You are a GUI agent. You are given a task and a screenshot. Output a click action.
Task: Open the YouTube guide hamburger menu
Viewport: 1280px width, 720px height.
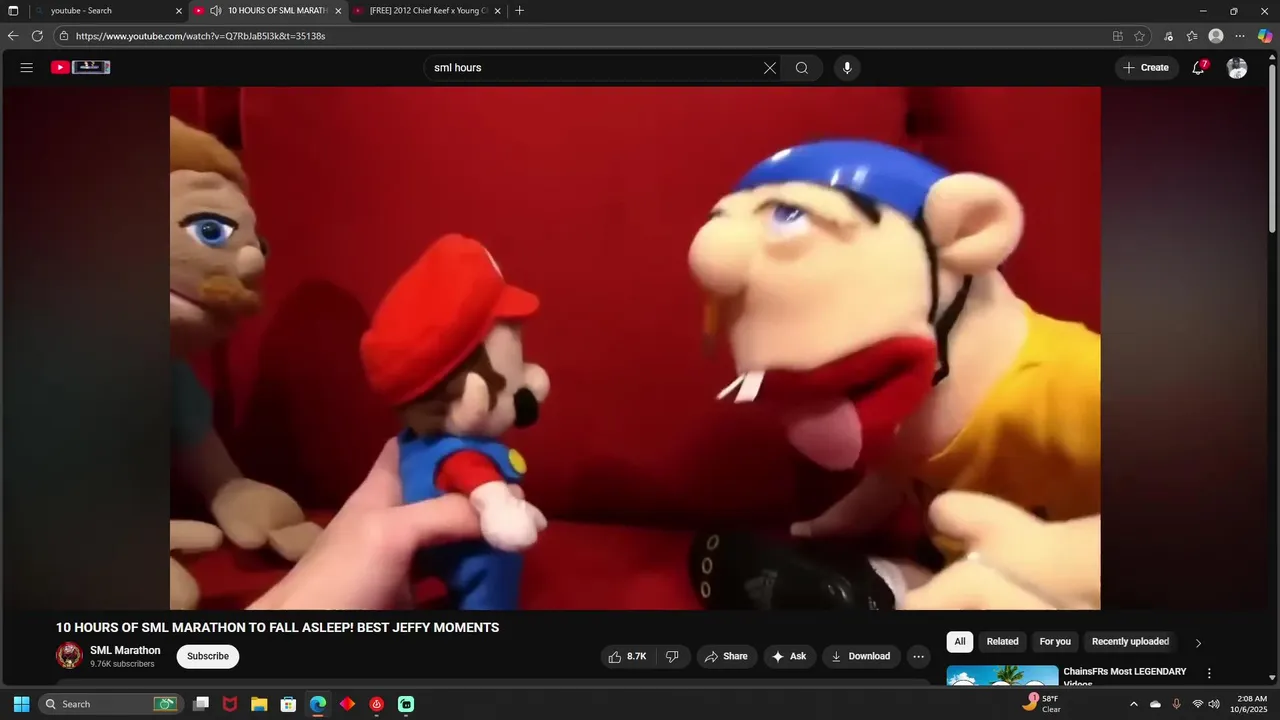27,68
